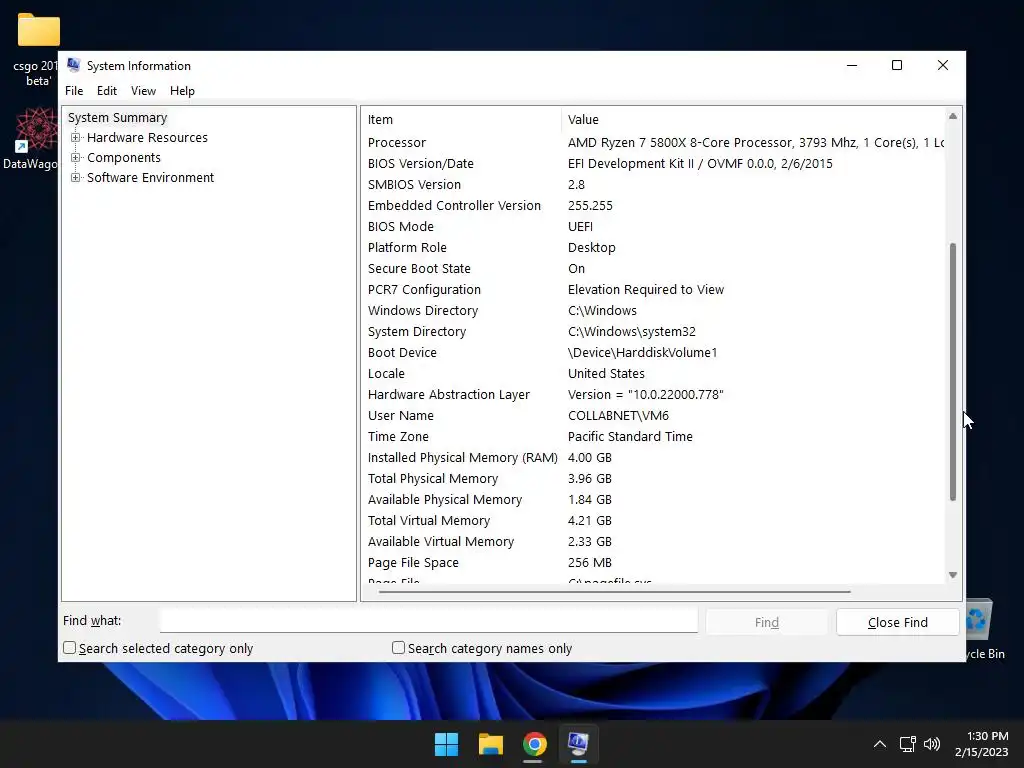The width and height of the screenshot is (1024, 768).
Task: Click the Pacific Standard Time value
Action: (x=630, y=436)
